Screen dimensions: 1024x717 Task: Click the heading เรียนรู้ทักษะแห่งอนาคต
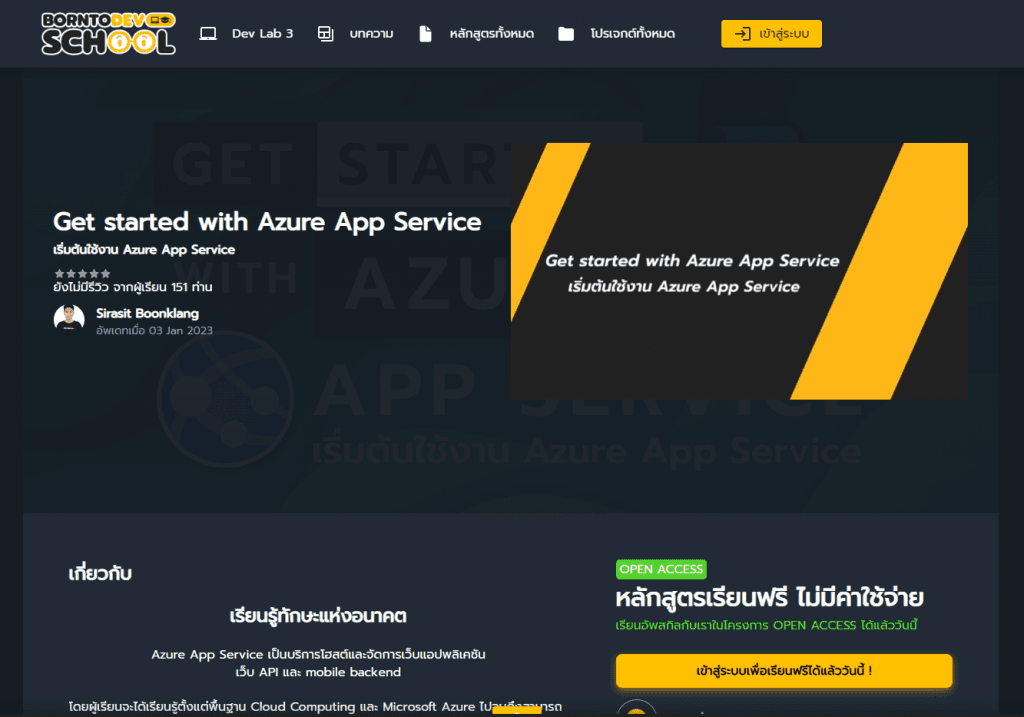pyautogui.click(x=318, y=616)
